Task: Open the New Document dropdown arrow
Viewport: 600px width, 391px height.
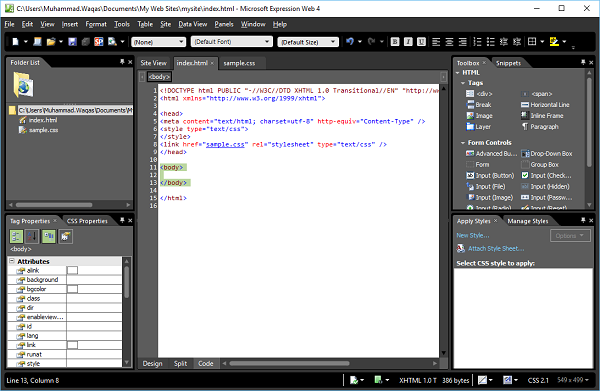Action: [26, 42]
